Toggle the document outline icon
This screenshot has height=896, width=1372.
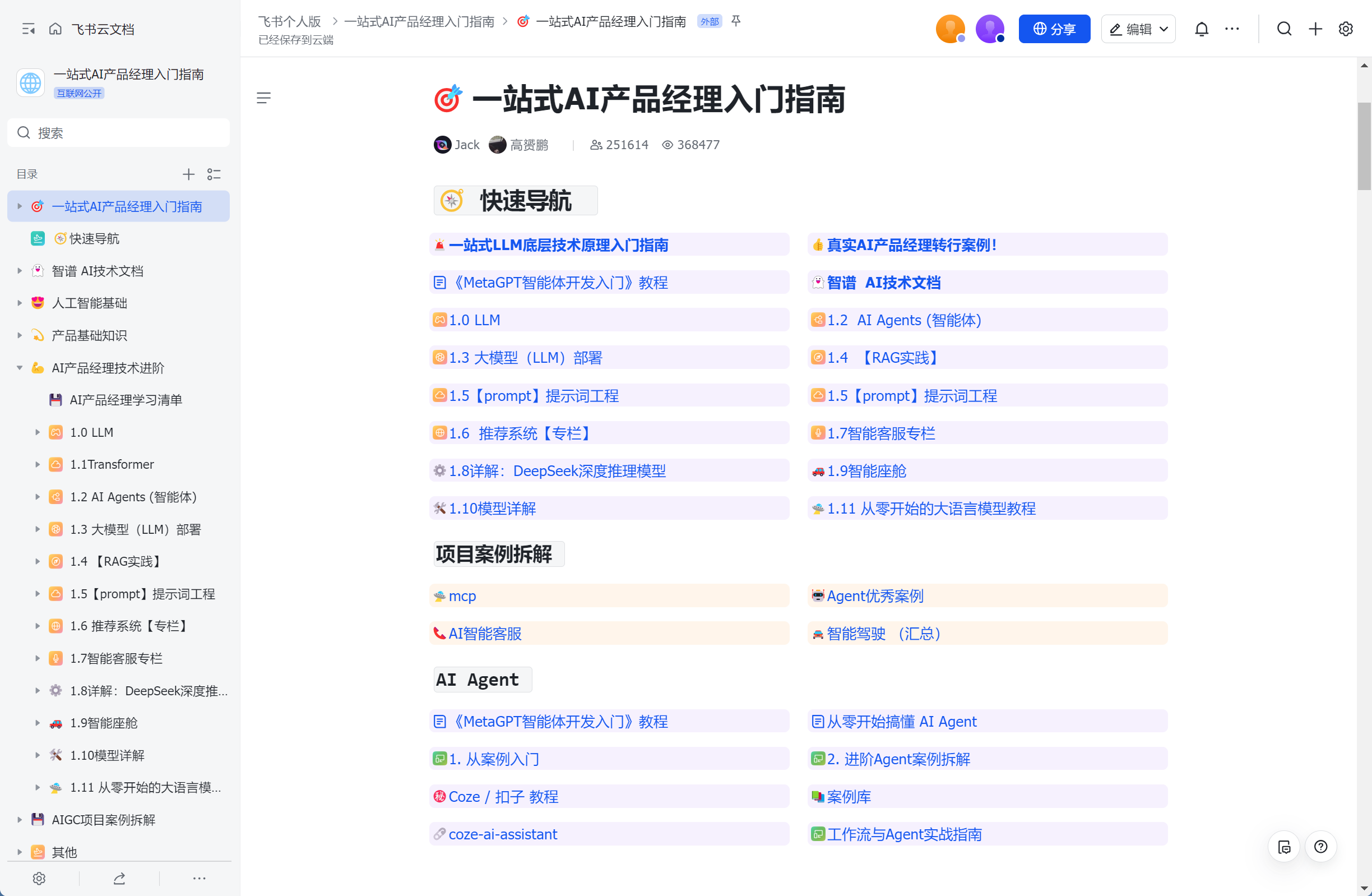263,98
